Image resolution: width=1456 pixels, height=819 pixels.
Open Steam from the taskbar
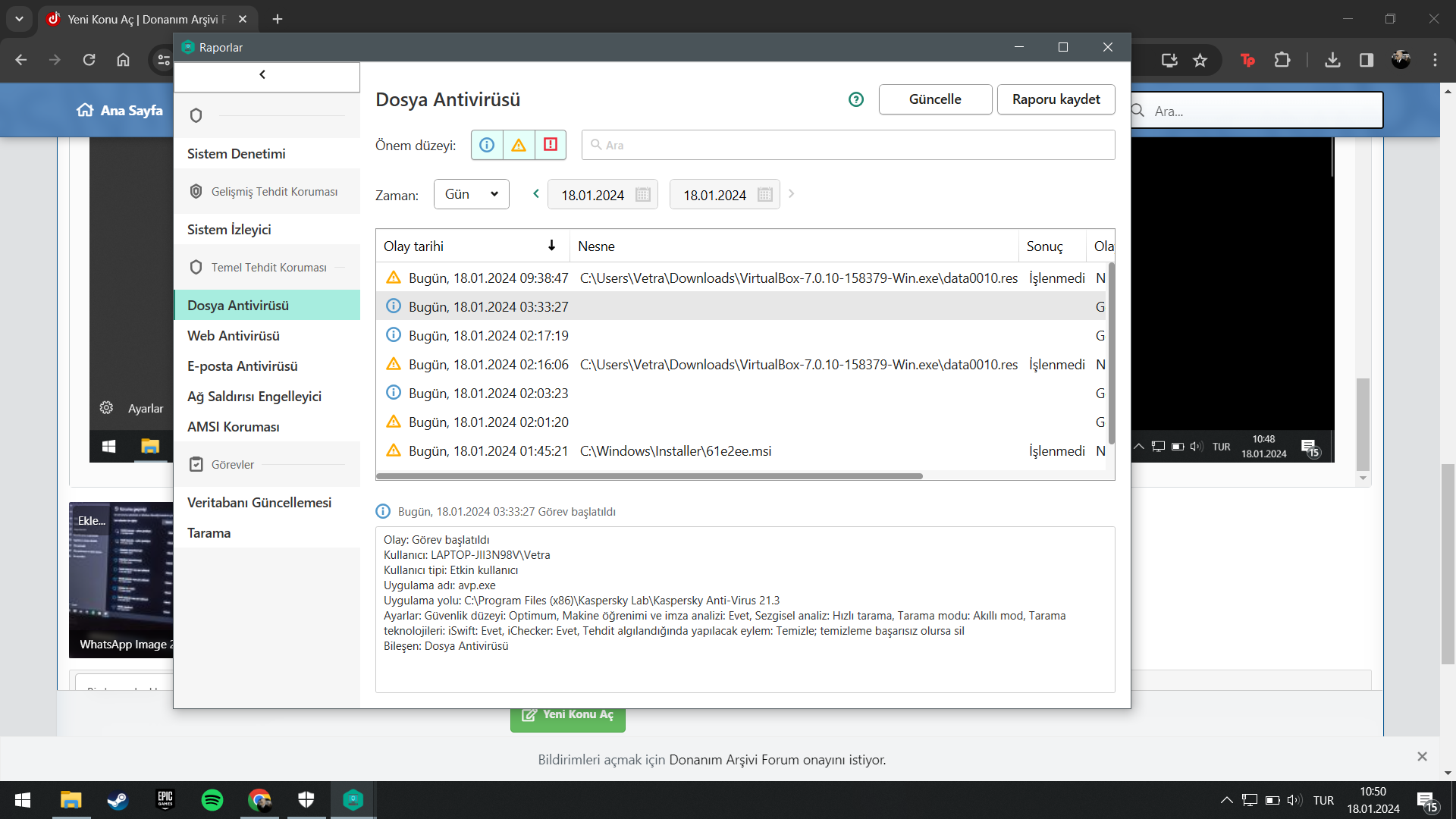click(x=118, y=800)
